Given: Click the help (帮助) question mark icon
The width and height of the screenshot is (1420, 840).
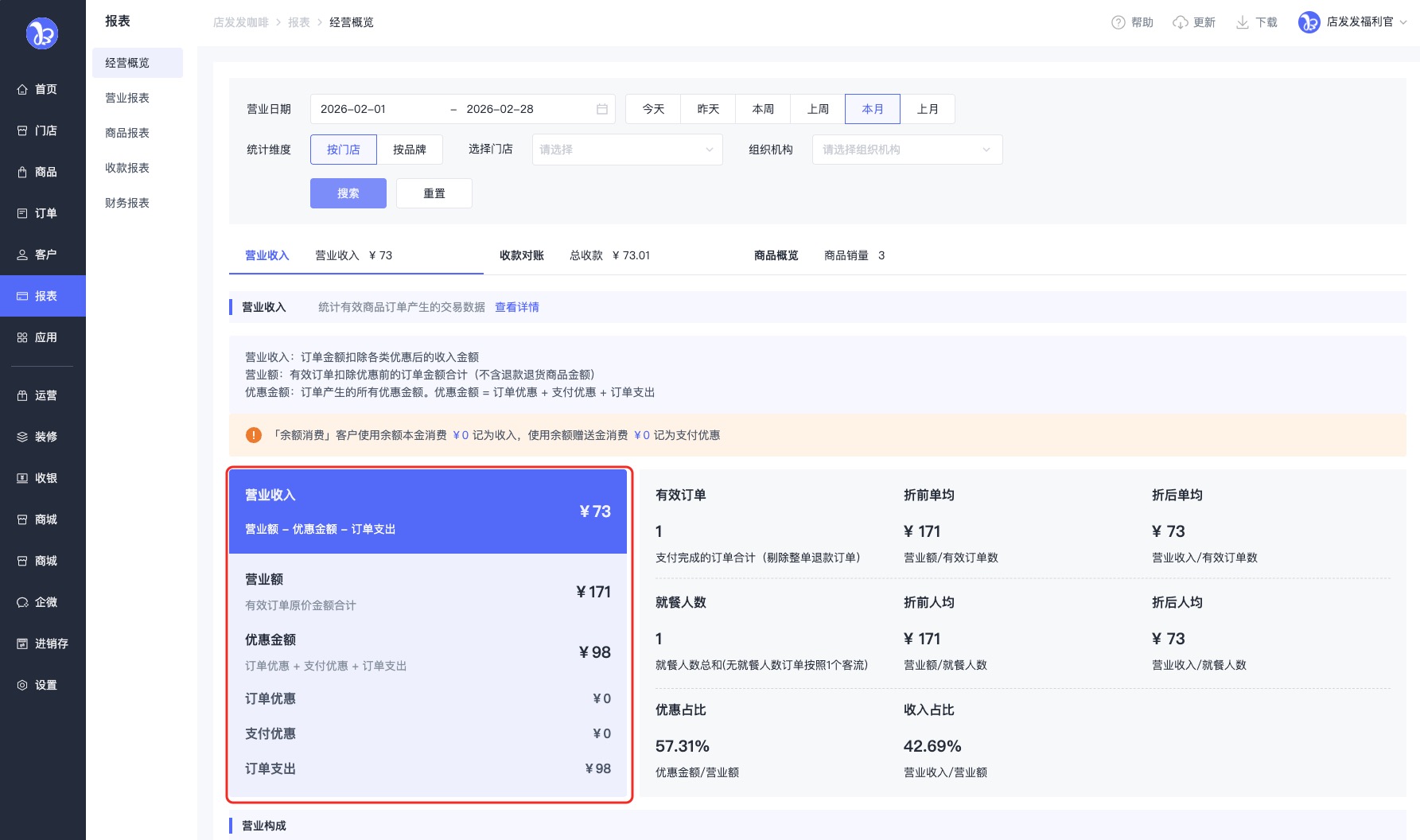Looking at the screenshot, I should coord(1118,22).
